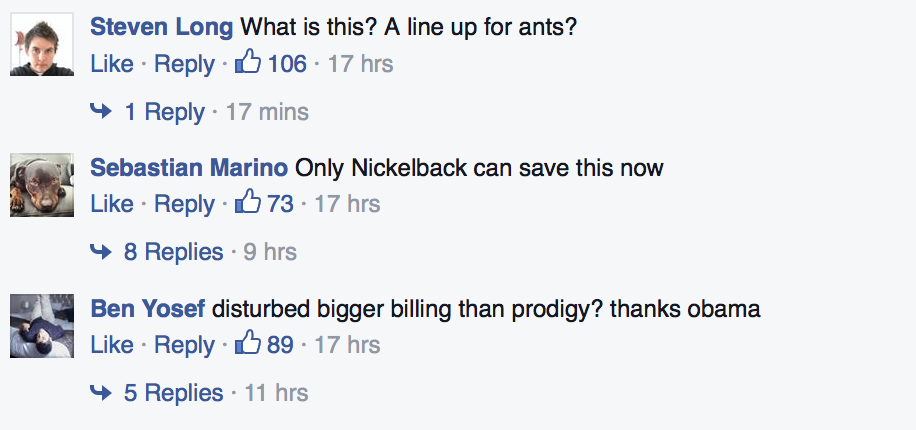Click thumbs-up icon showing 89 likes
The image size is (916, 430).
click(x=247, y=345)
